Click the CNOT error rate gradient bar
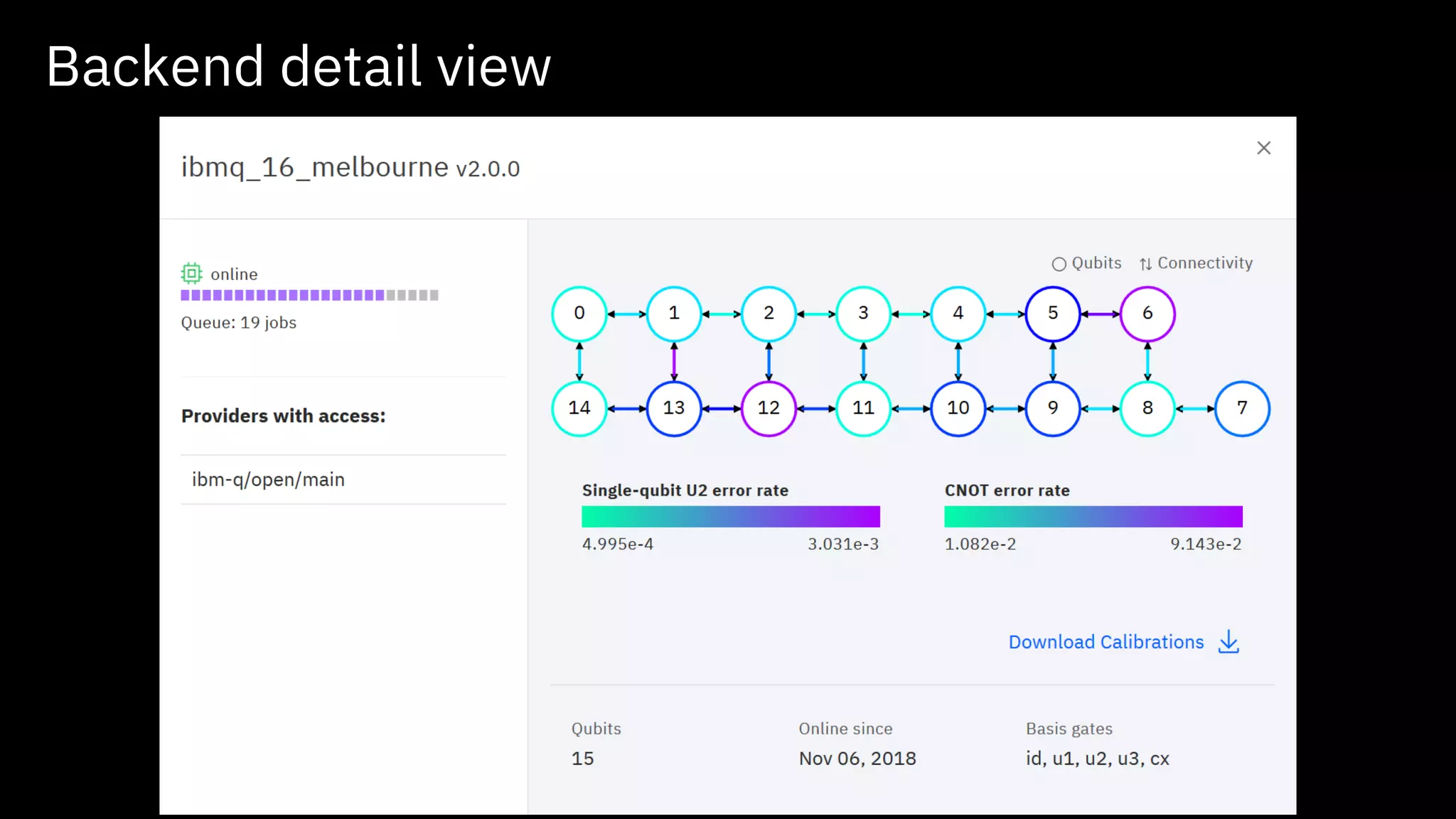Image resolution: width=1456 pixels, height=819 pixels. click(x=1093, y=517)
